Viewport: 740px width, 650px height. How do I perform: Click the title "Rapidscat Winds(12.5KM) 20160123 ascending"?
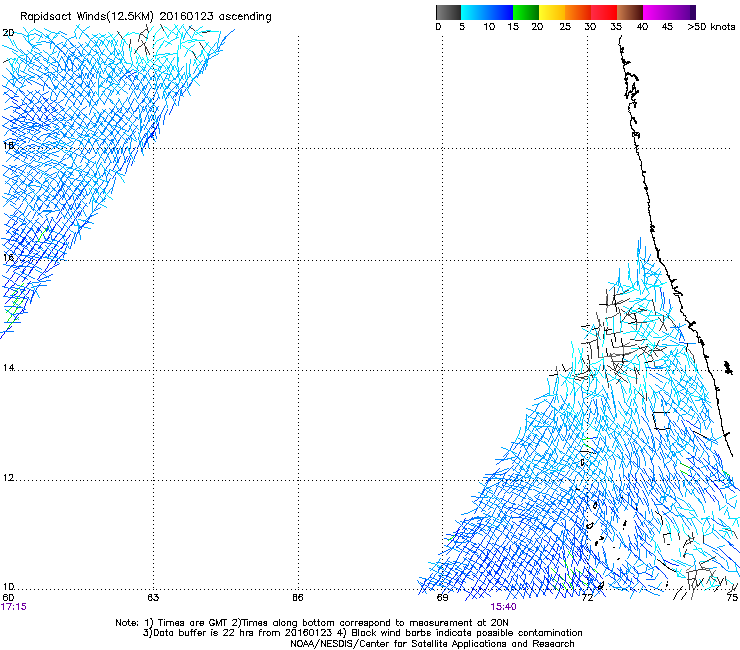146,17
